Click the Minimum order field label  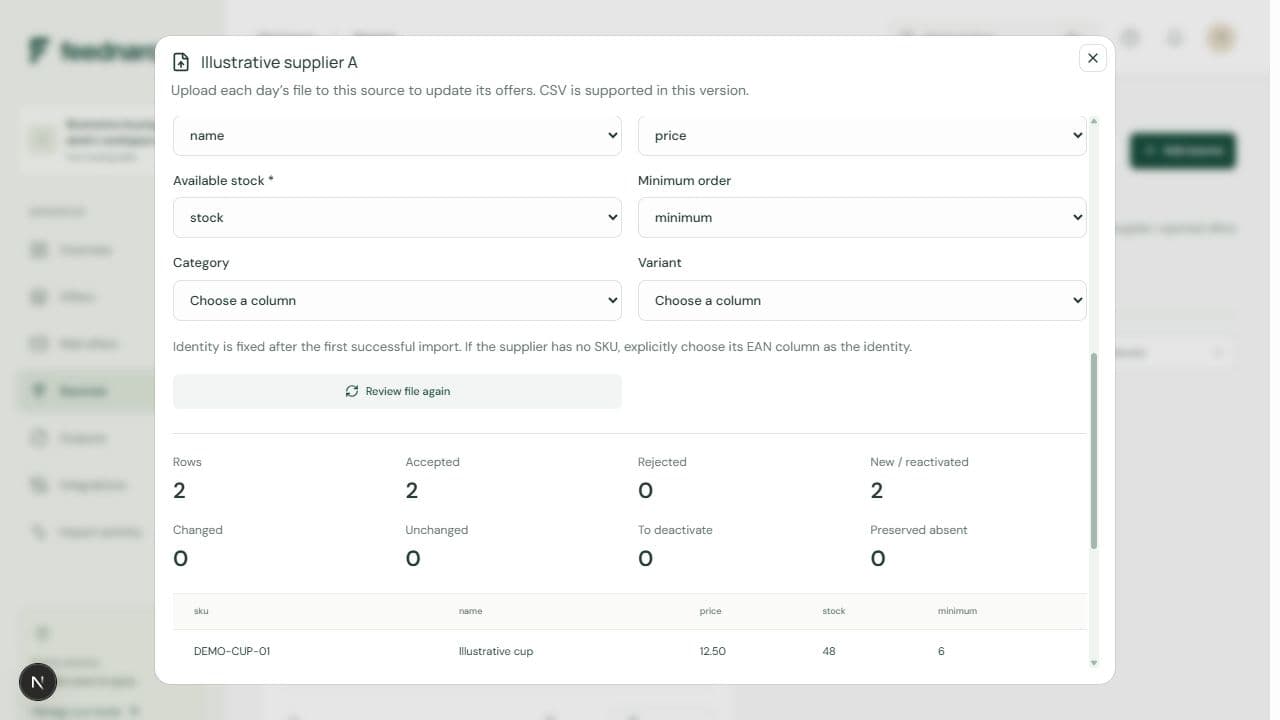(x=684, y=181)
